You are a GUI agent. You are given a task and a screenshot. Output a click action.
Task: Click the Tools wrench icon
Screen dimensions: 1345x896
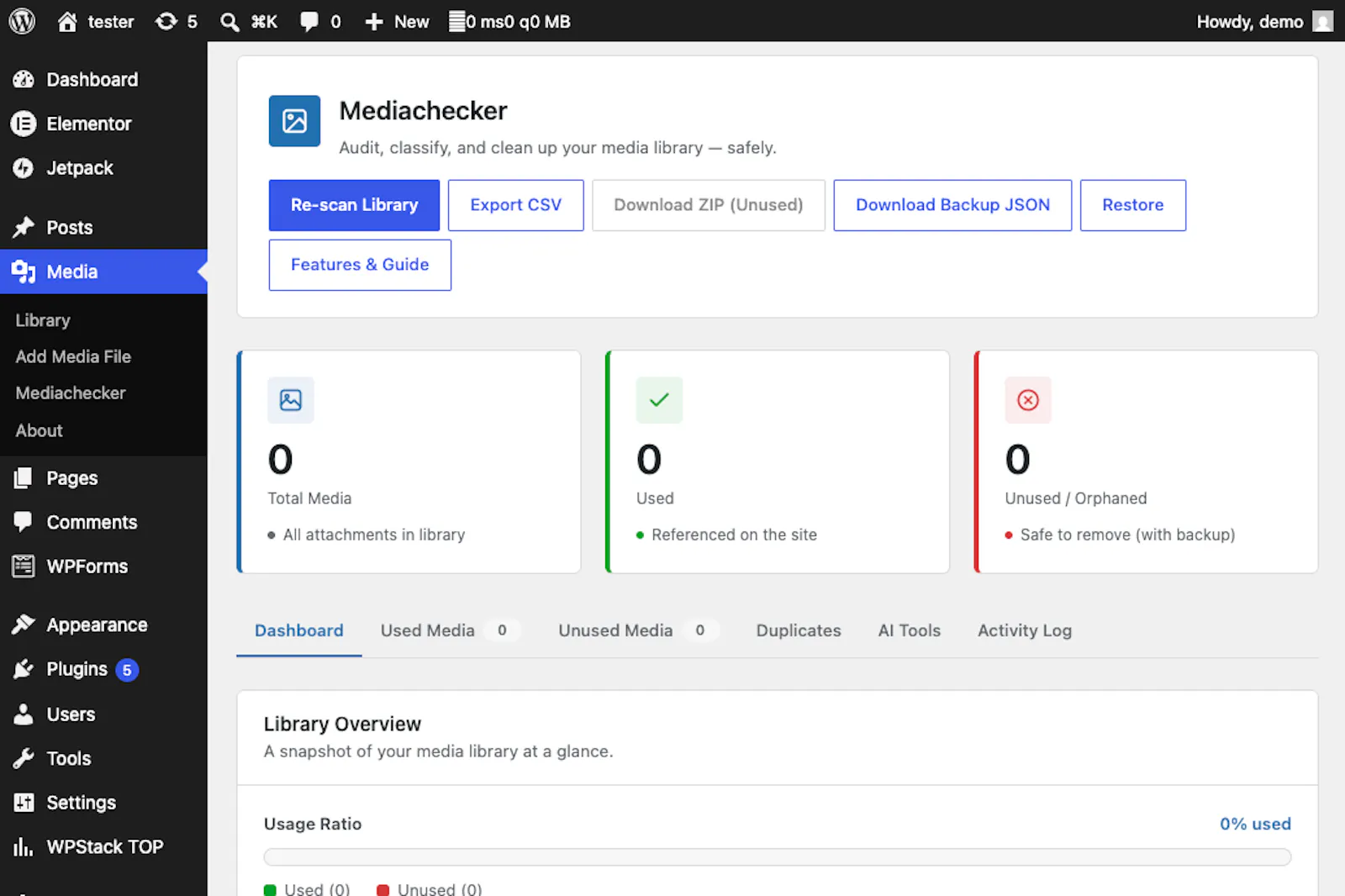click(x=24, y=758)
